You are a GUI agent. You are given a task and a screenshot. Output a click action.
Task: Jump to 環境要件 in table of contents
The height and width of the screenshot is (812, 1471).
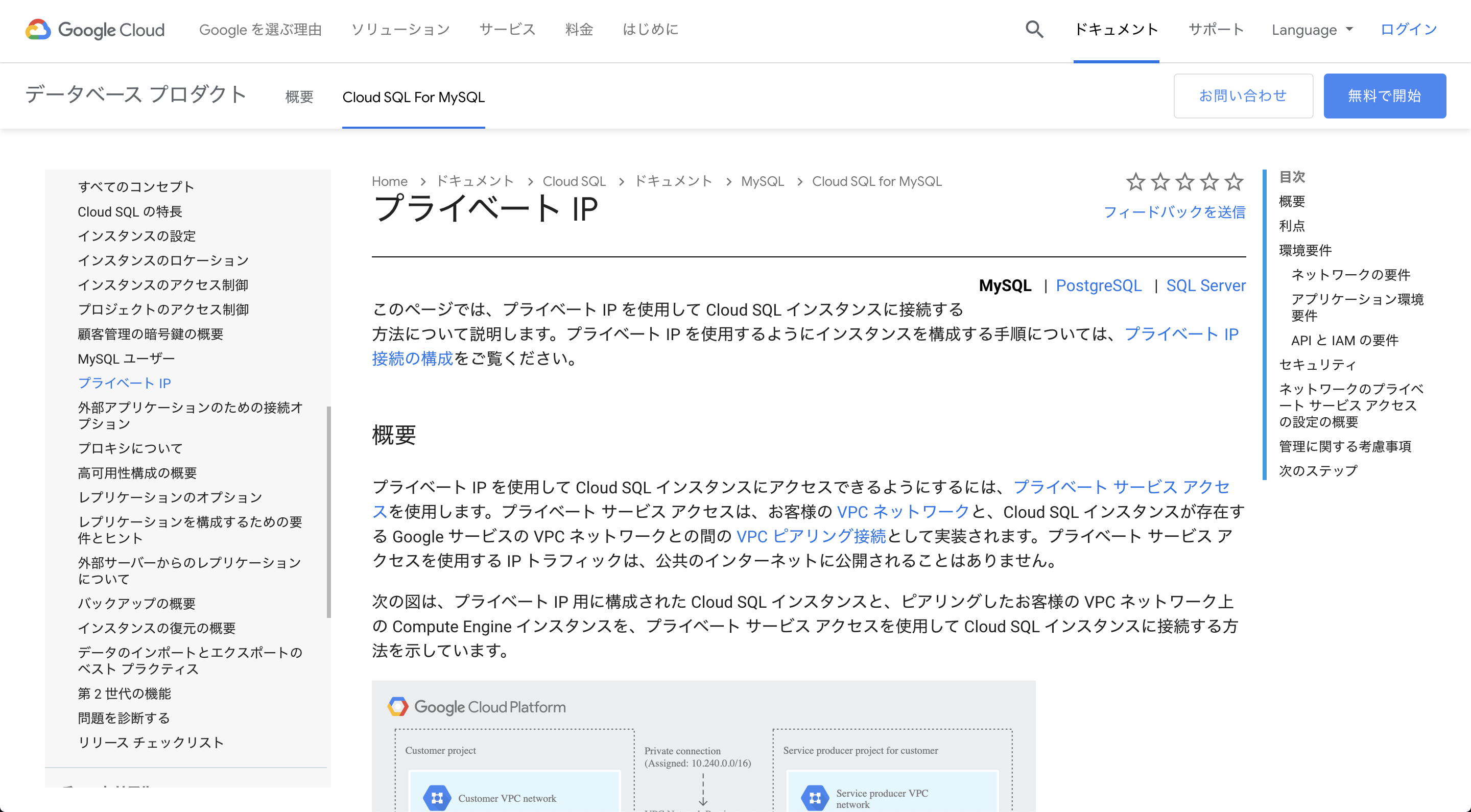pos(1306,250)
